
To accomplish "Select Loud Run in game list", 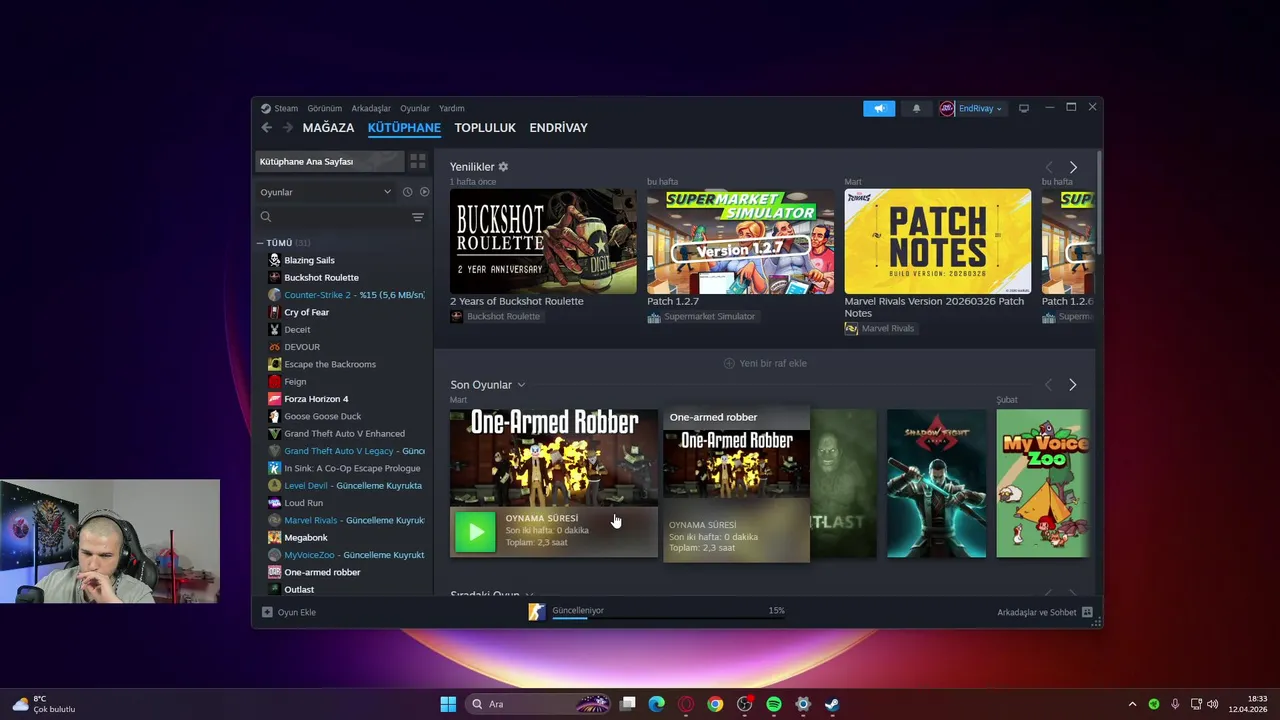I will pos(303,503).
